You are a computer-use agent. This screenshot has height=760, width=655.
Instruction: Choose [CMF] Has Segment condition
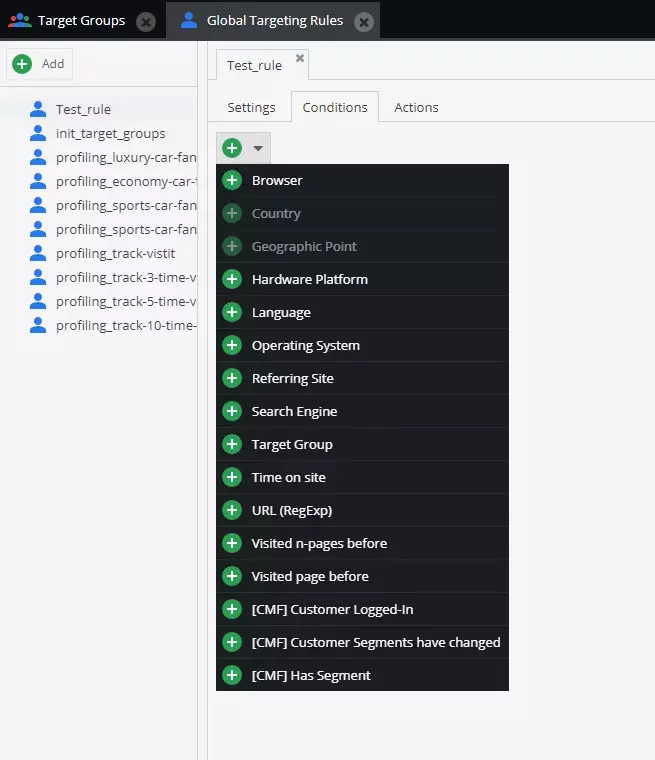pyautogui.click(x=362, y=675)
